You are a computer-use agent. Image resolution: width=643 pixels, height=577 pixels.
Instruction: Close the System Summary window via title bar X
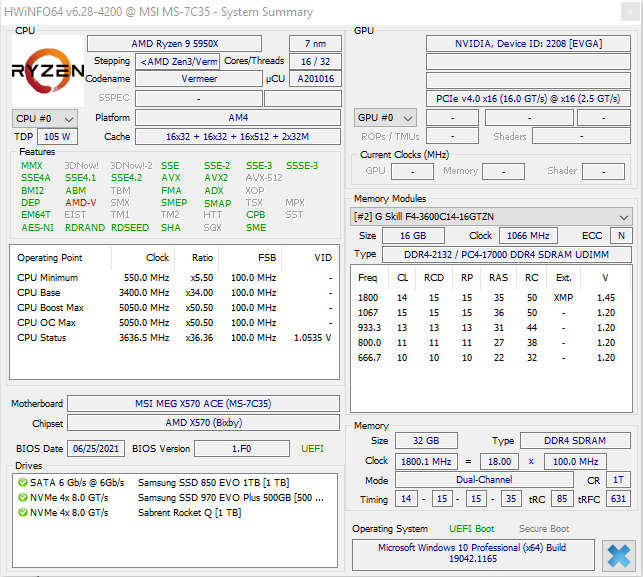[630, 12]
